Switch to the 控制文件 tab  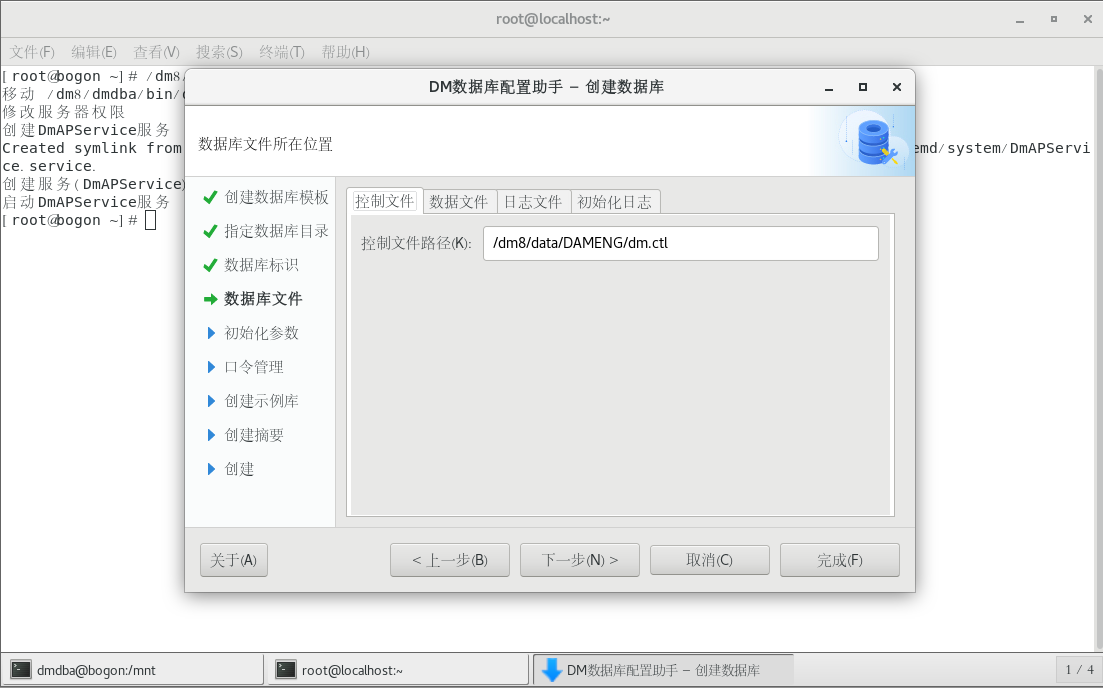point(384,201)
